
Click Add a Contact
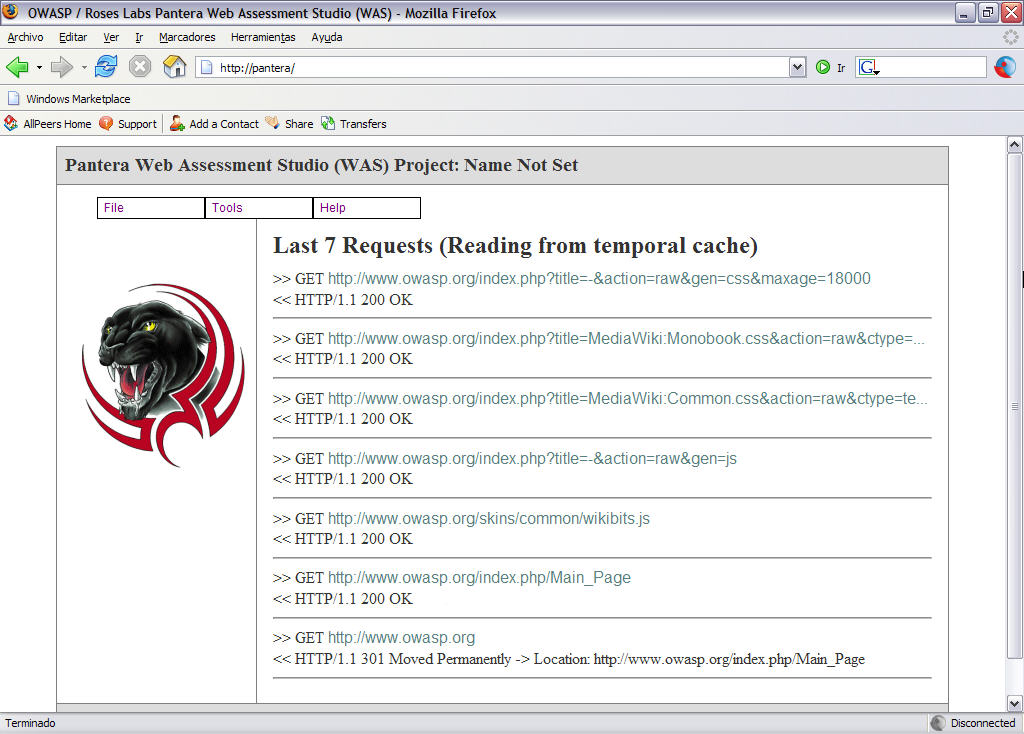pyautogui.click(x=214, y=123)
